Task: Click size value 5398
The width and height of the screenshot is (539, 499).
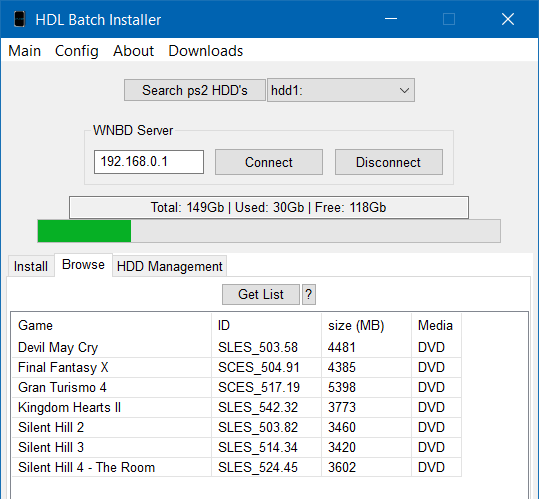Action: coord(342,387)
